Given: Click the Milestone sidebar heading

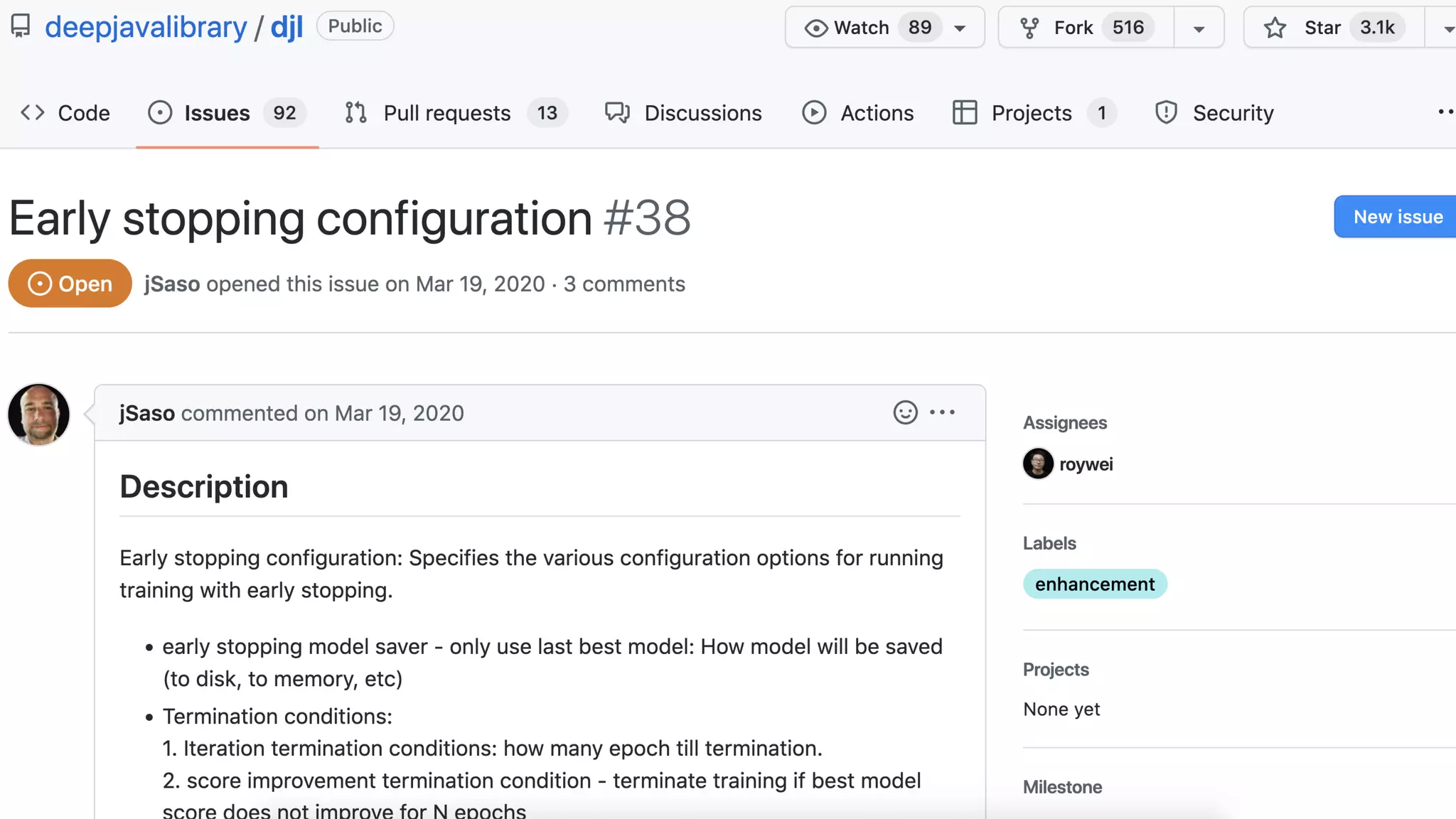Looking at the screenshot, I should click(x=1062, y=787).
